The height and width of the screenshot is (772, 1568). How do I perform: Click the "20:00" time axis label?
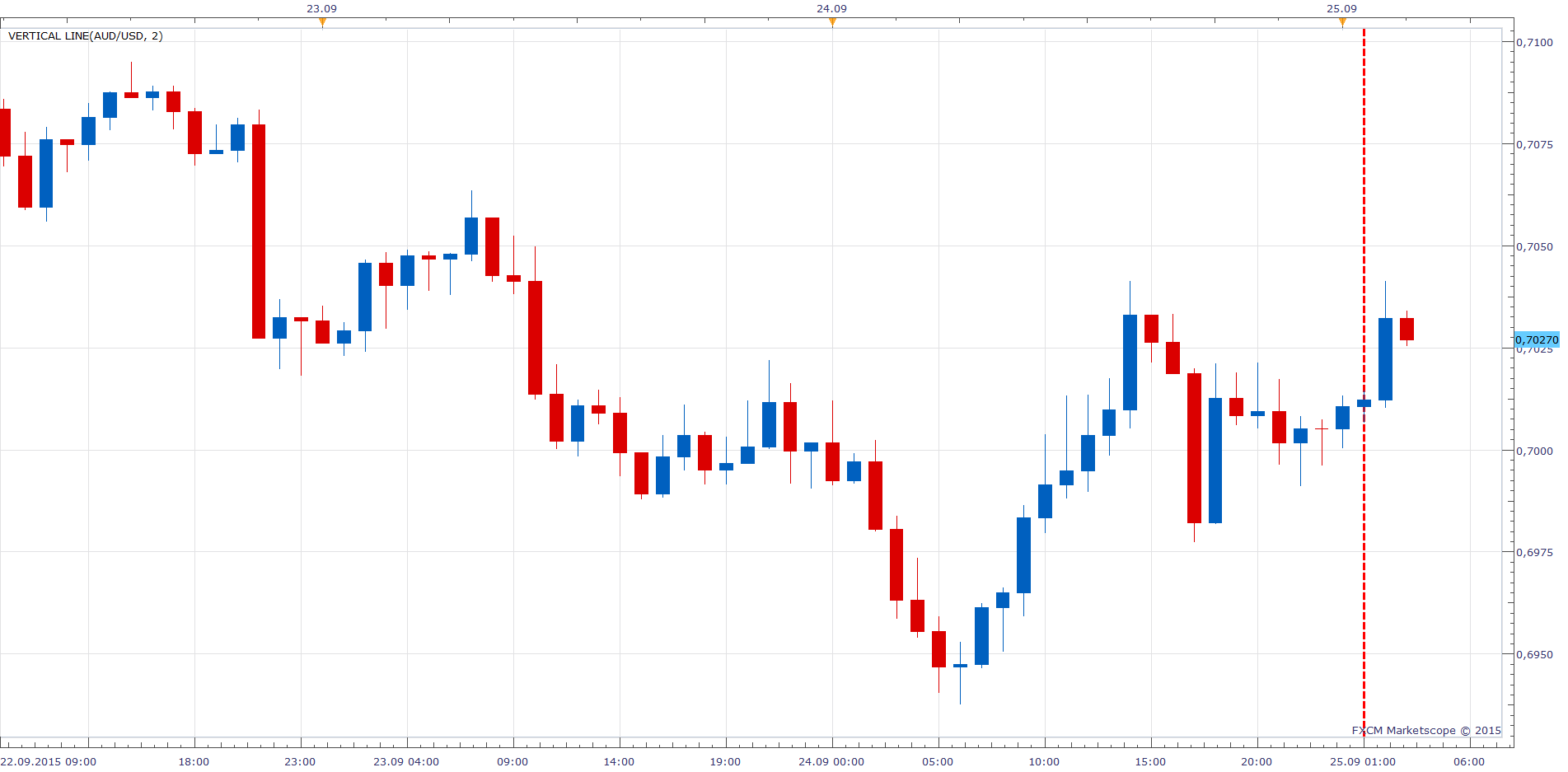(1257, 762)
